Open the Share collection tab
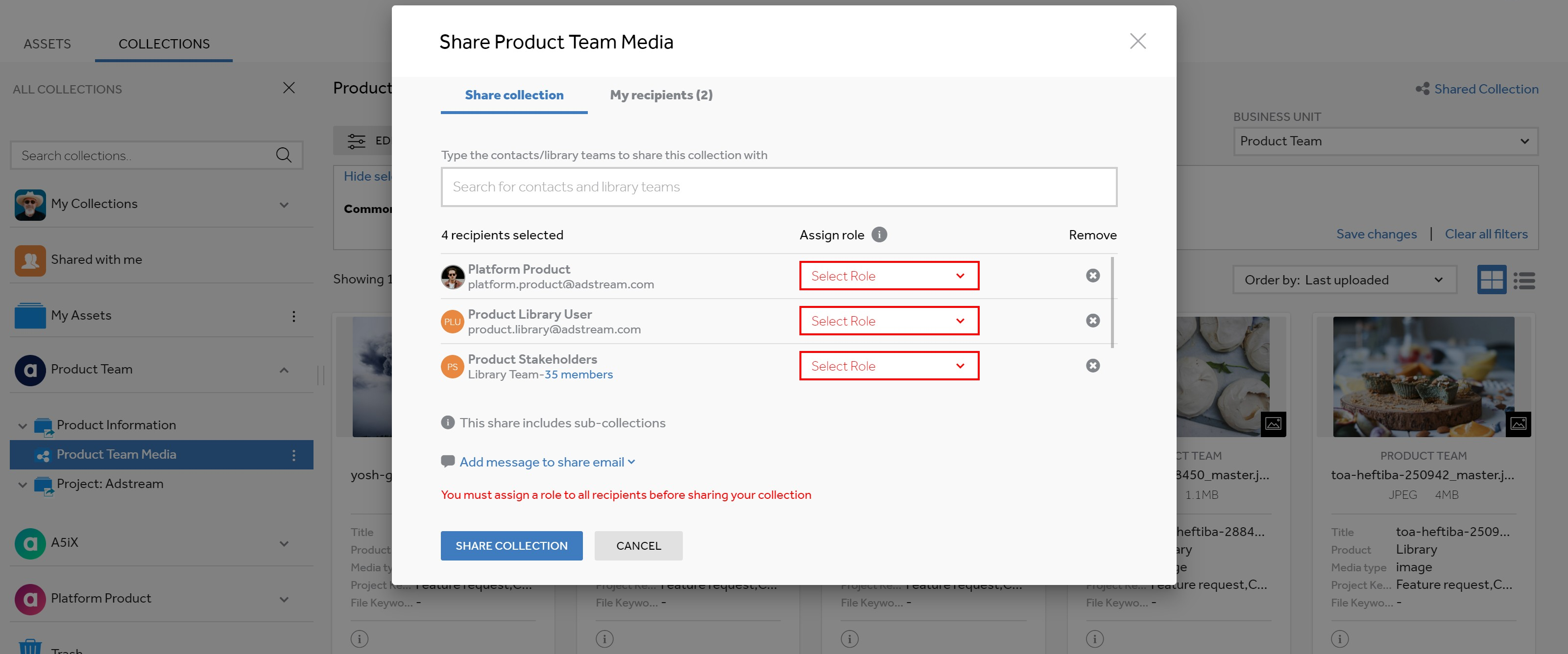Image resolution: width=1568 pixels, height=654 pixels. tap(514, 95)
